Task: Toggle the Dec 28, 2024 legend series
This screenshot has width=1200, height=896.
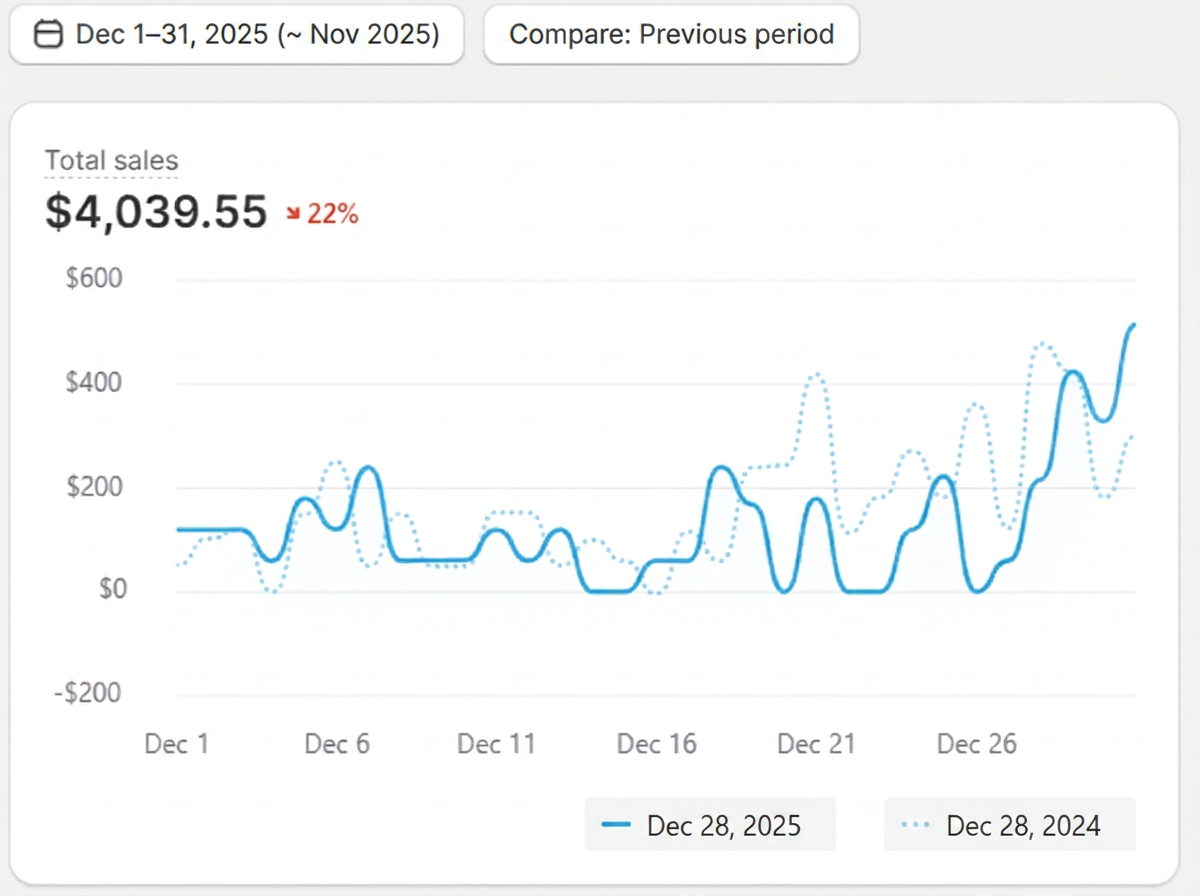Action: click(x=1010, y=825)
